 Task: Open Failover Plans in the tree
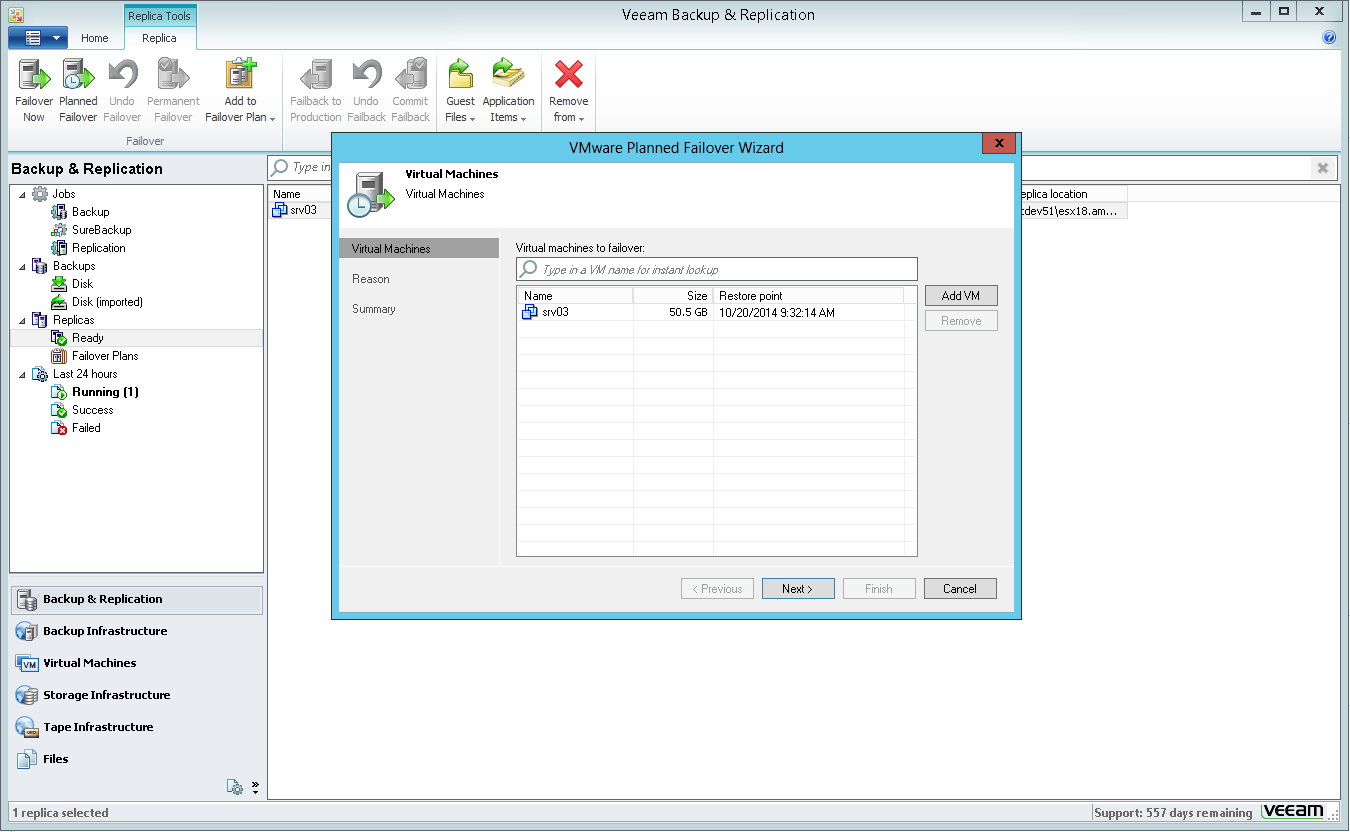(95, 356)
